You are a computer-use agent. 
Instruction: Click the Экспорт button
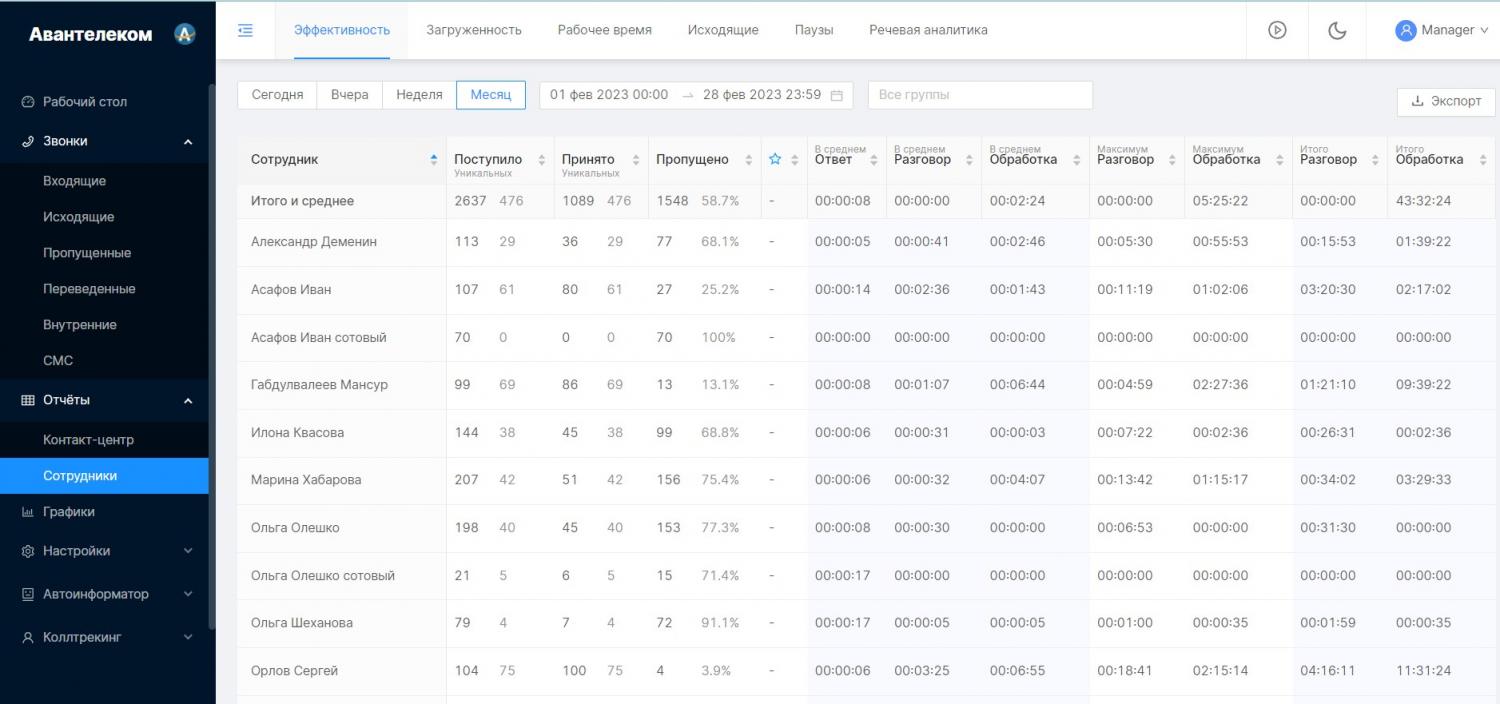click(1445, 101)
